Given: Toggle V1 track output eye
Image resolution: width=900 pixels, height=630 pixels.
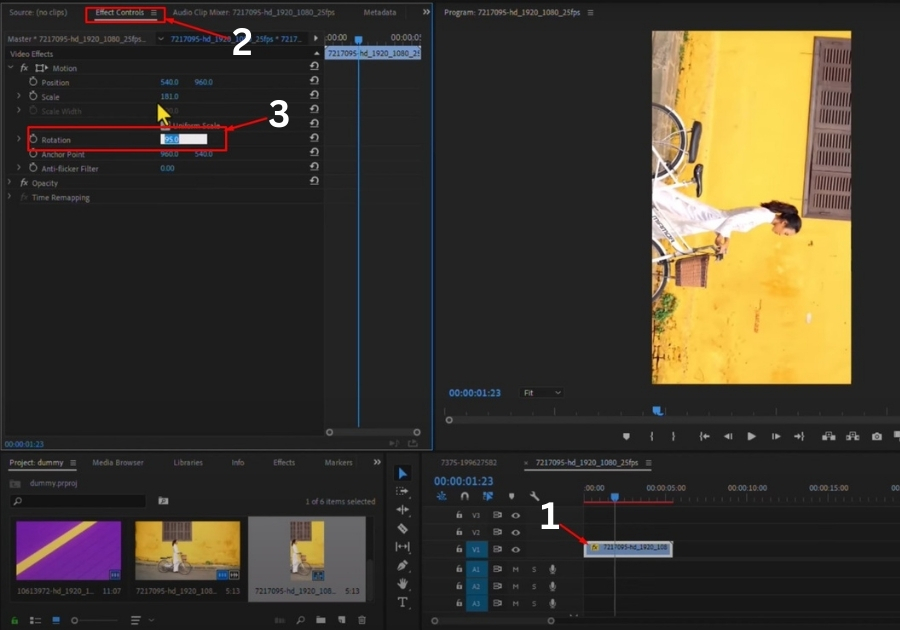Looking at the screenshot, I should click(x=515, y=550).
